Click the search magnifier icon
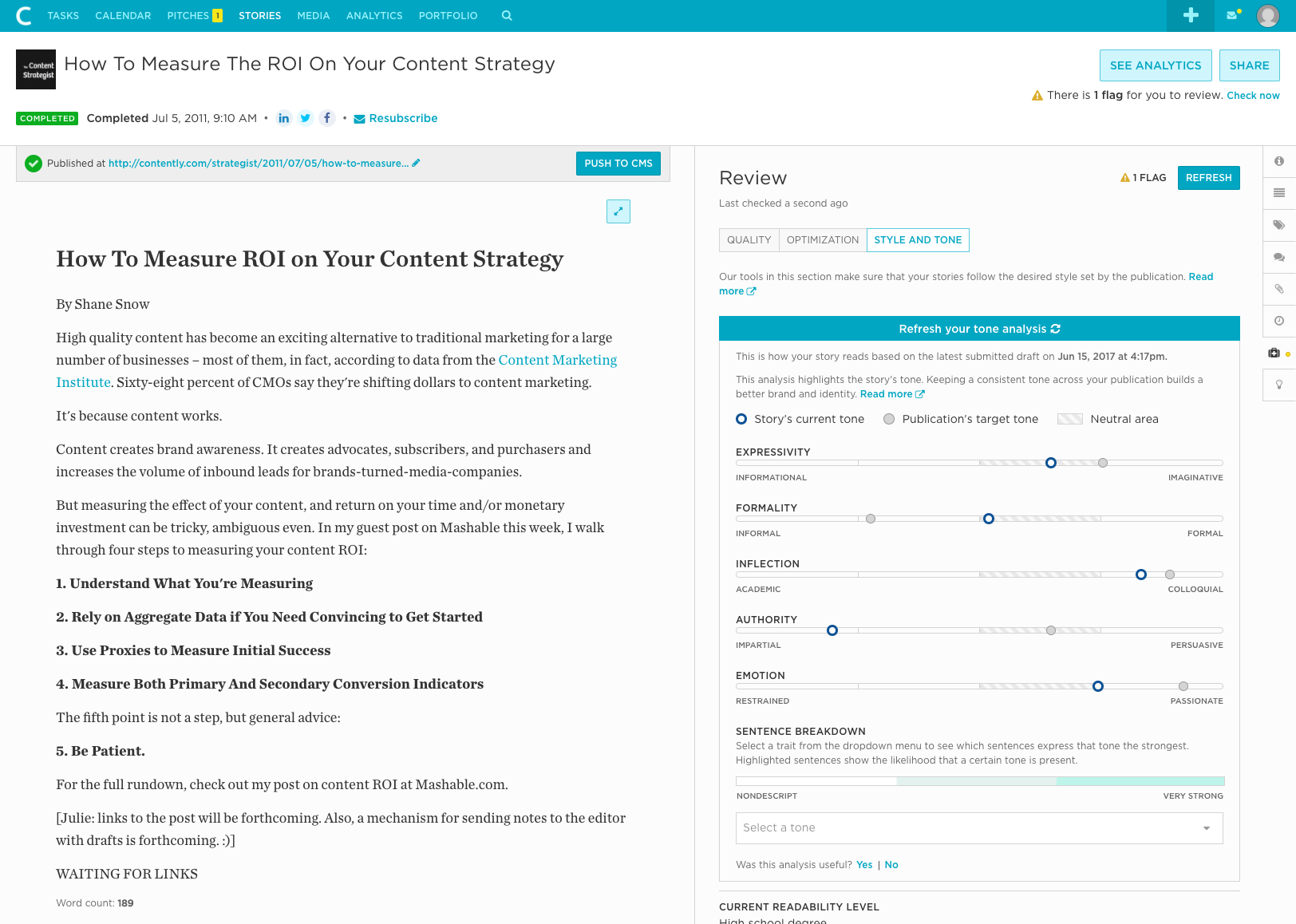Image resolution: width=1296 pixels, height=924 pixels. tap(507, 16)
